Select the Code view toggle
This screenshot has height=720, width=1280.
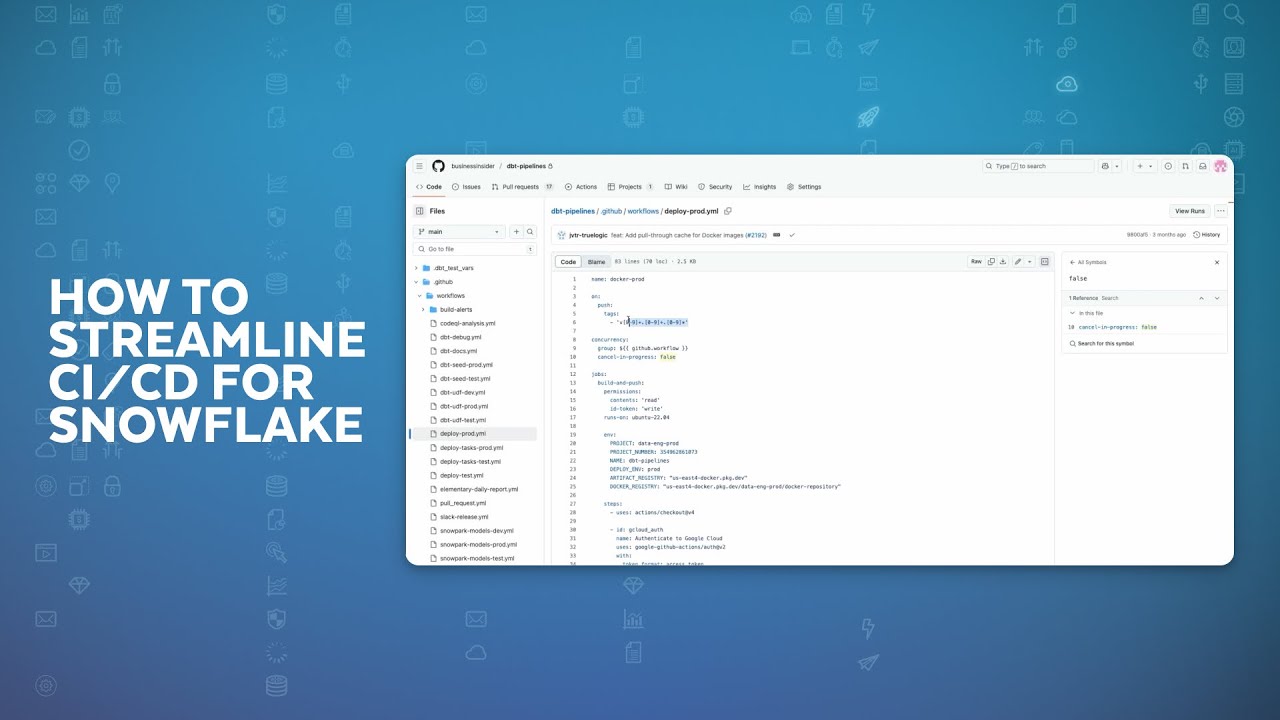[568, 262]
